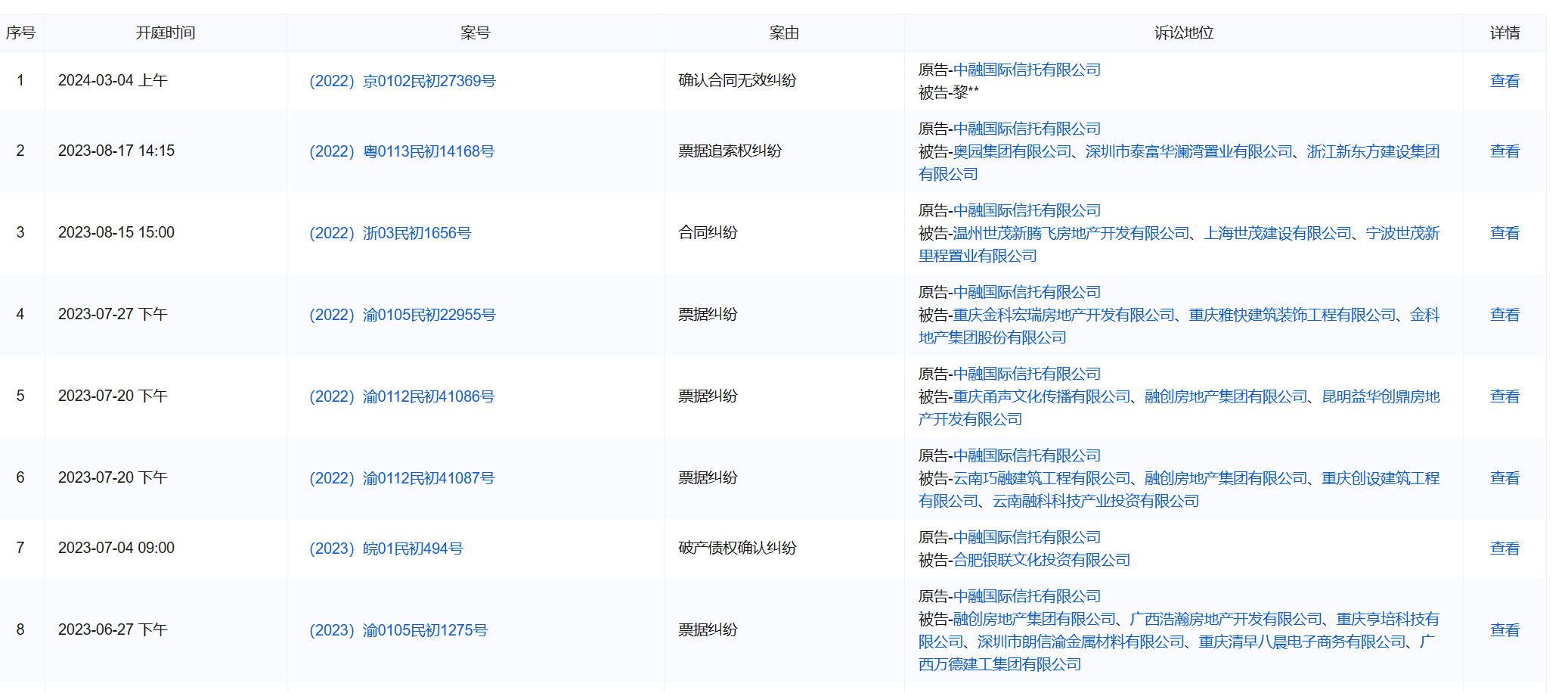This screenshot has width=1568, height=693.
Task: Select hearing time of case 渝0112民初41086号
Action: 113,396
